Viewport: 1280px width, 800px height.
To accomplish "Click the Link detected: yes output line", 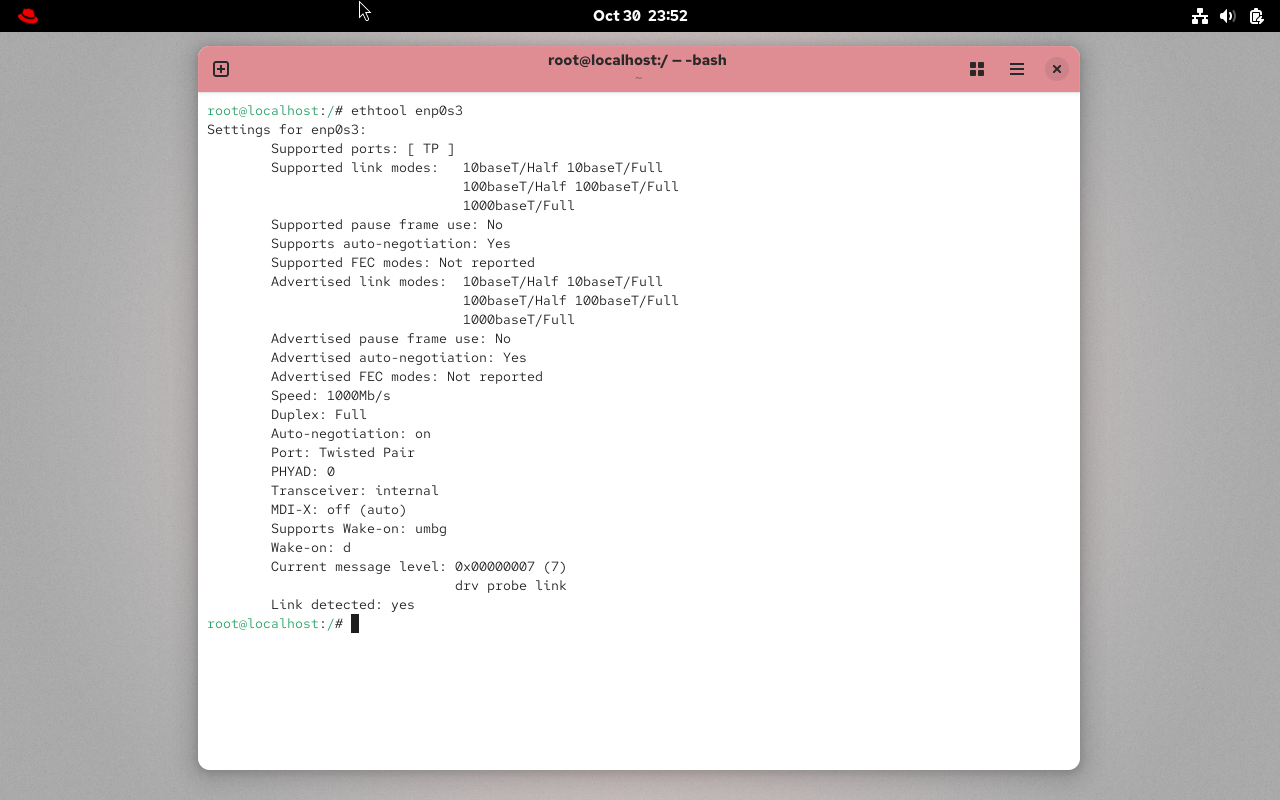I will pos(342,604).
